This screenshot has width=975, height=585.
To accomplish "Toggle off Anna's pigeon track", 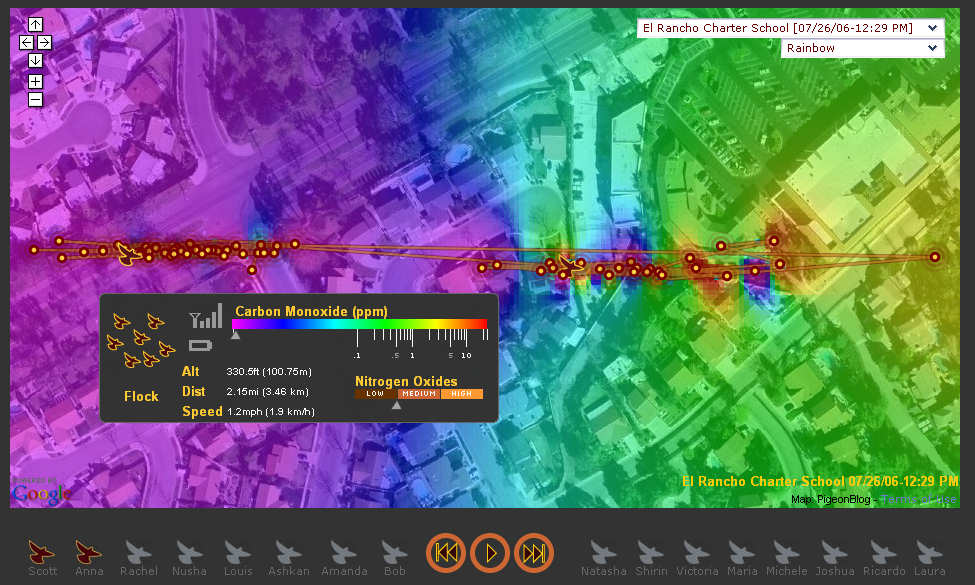I will click(89, 552).
